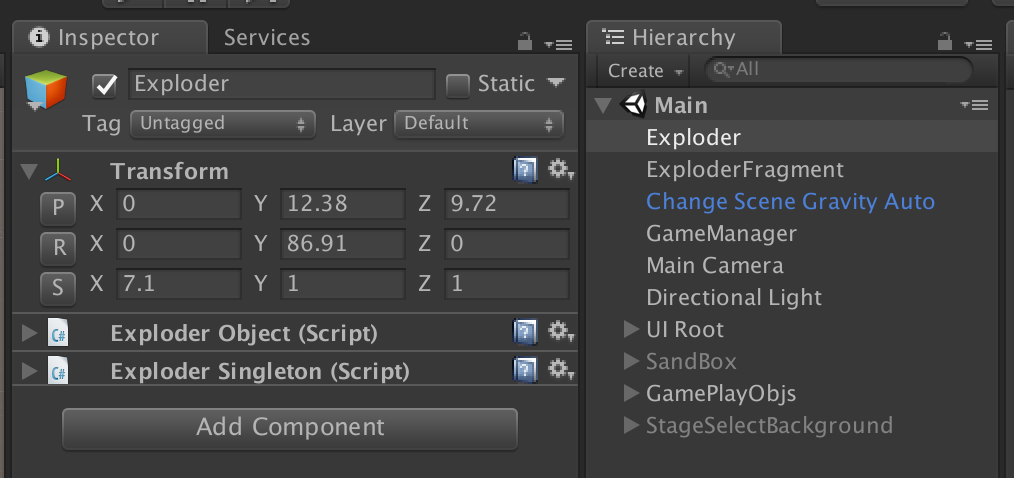Viewport: 1014px width, 478px height.
Task: Click the Transform help book icon
Action: [525, 170]
